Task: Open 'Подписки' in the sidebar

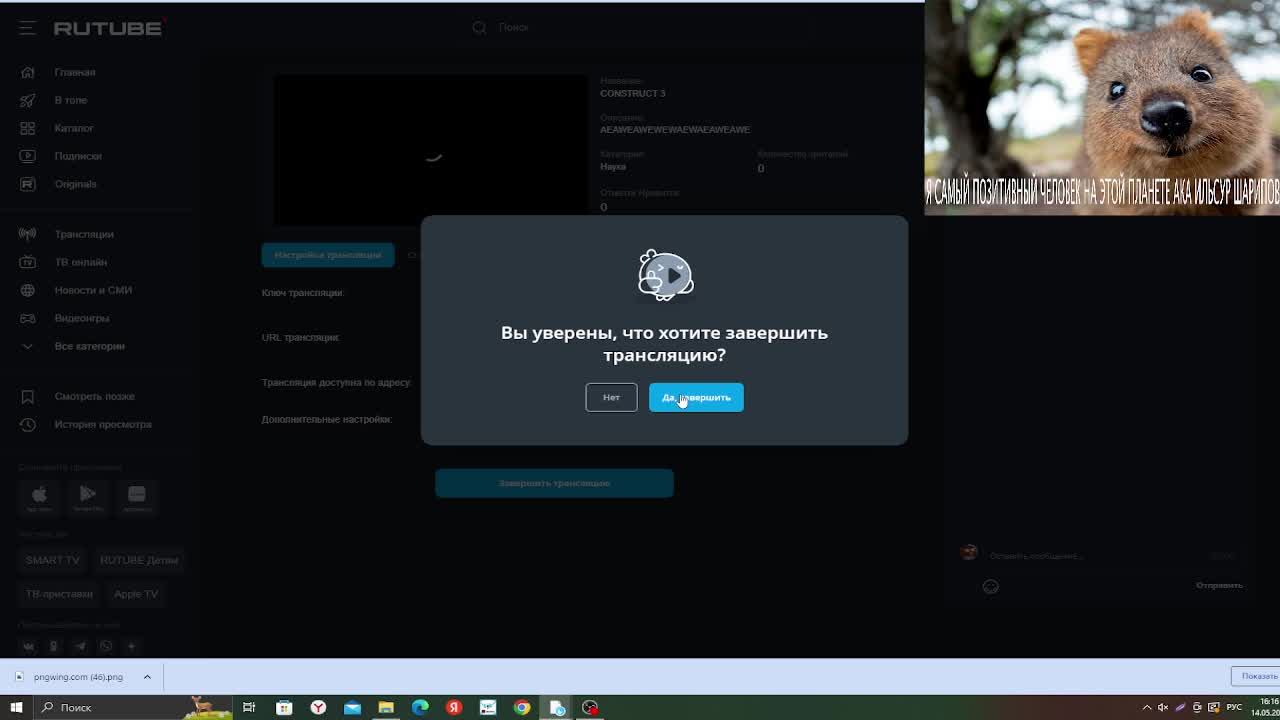Action: [x=78, y=156]
